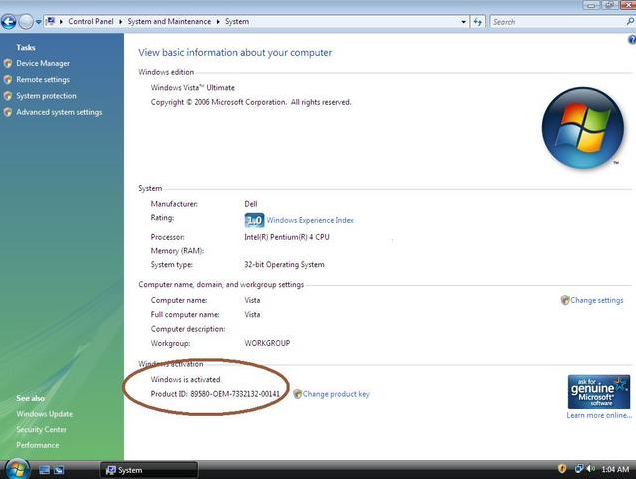Click shield icon beside Advanced system settings

click(8, 112)
